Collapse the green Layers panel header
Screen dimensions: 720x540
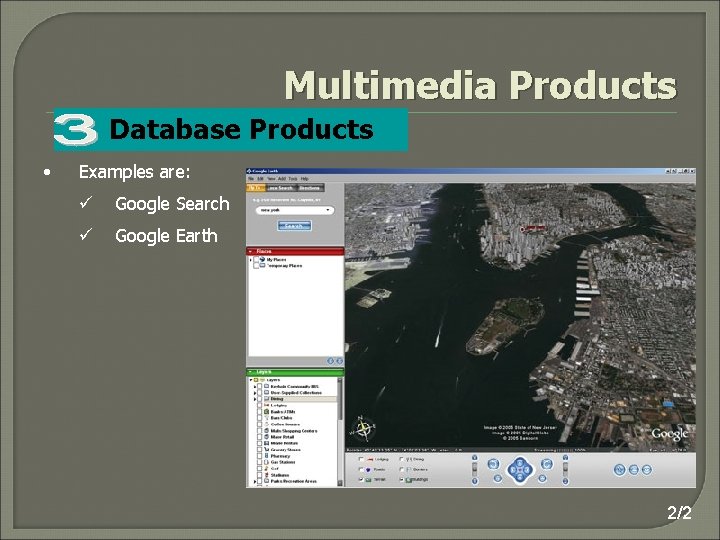pos(295,372)
